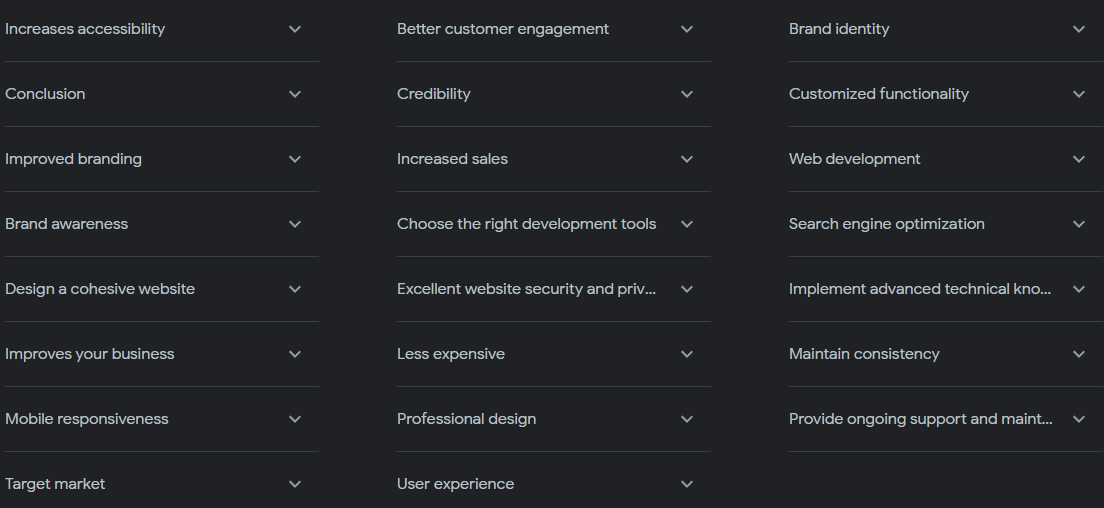Image resolution: width=1104 pixels, height=508 pixels.
Task: Click the Search engine optimization arrow
Action: [x=1079, y=224]
